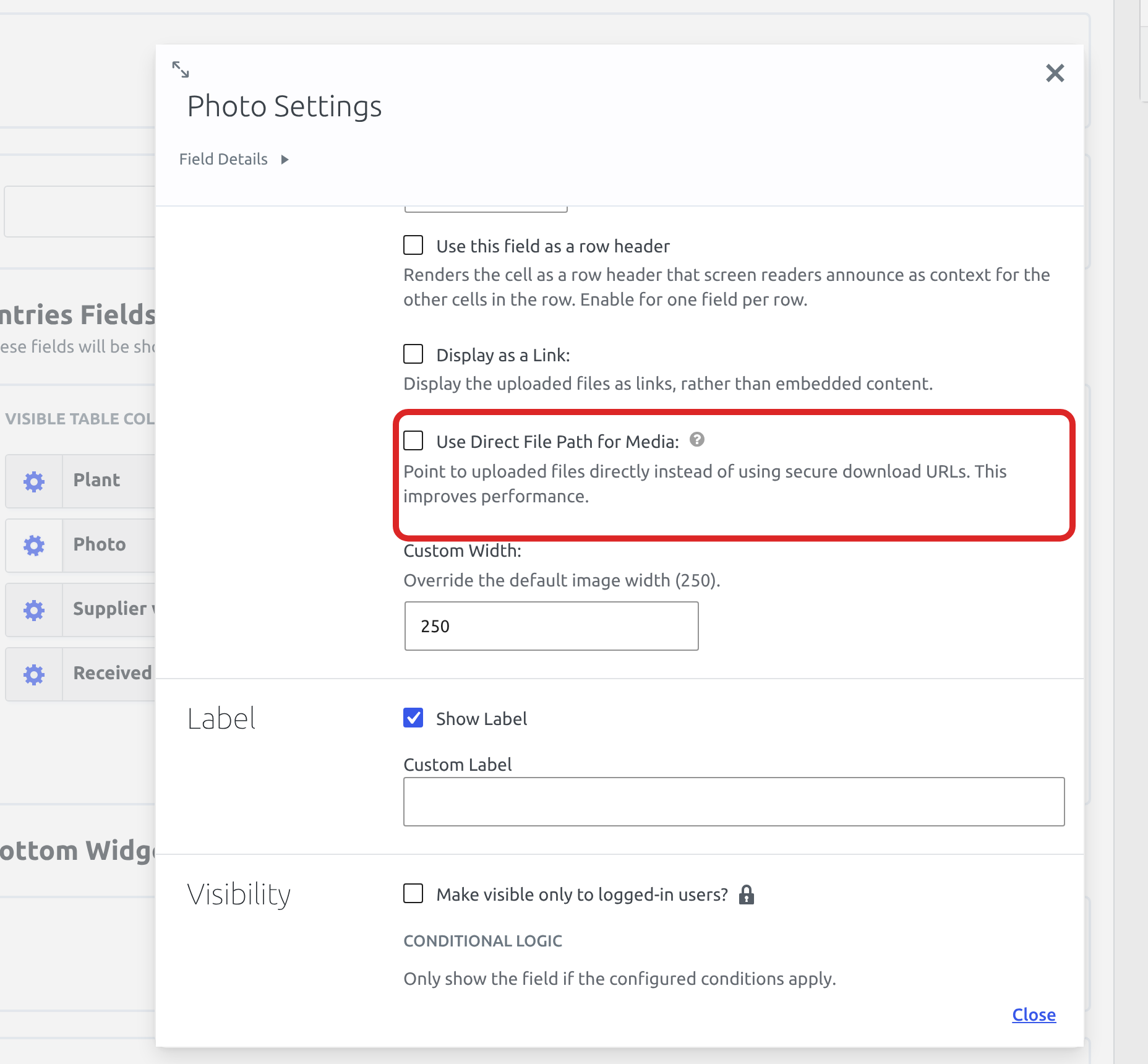Screen dimensions: 1148x1064
Task: Enable Use this field as a row header
Action: [x=413, y=245]
